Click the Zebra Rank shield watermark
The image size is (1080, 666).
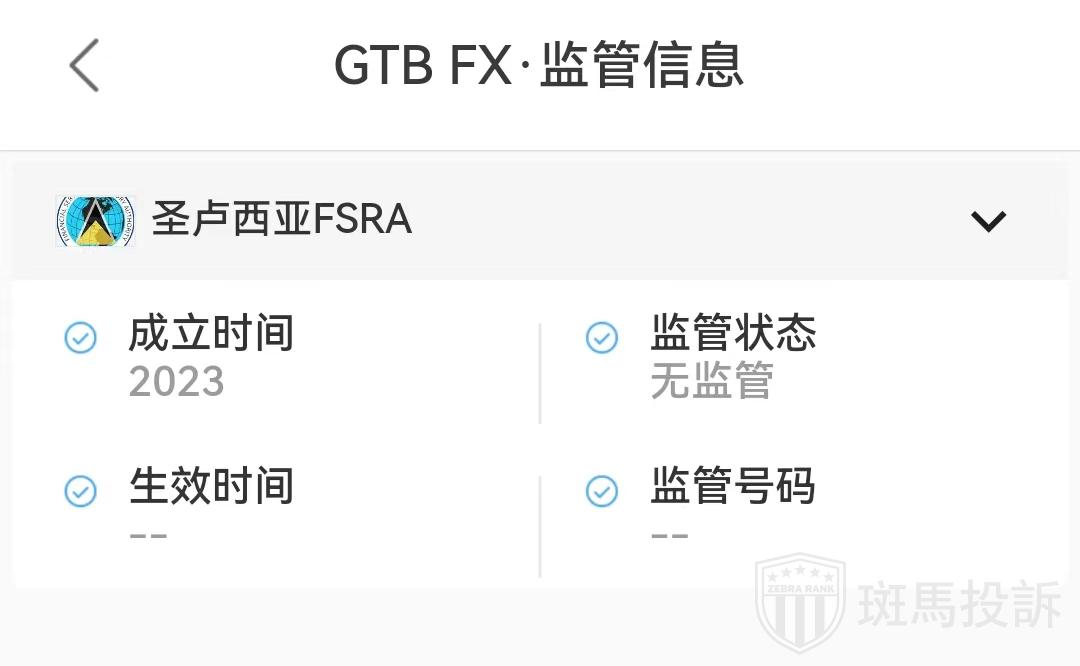(800, 603)
